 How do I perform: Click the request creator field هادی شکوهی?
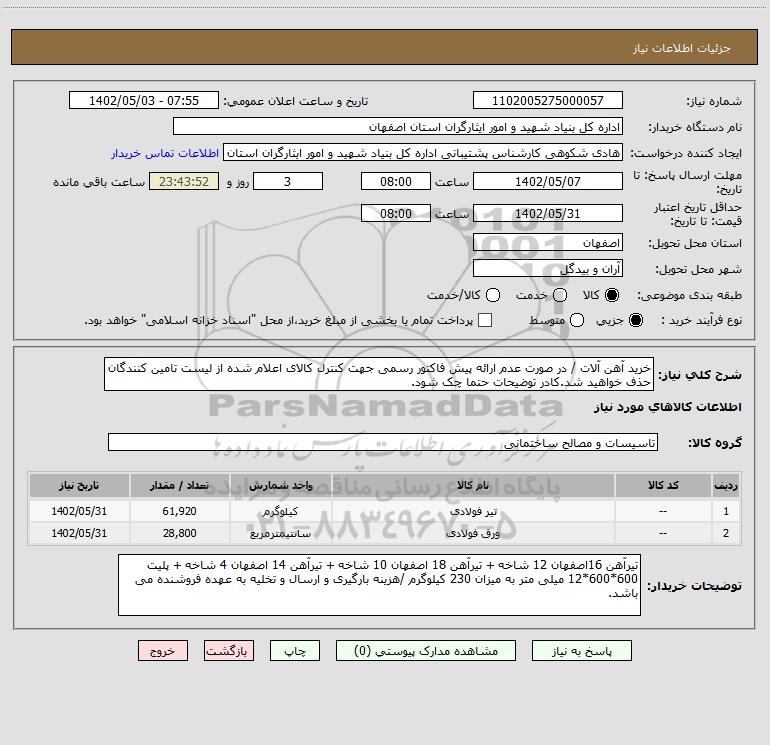point(423,153)
